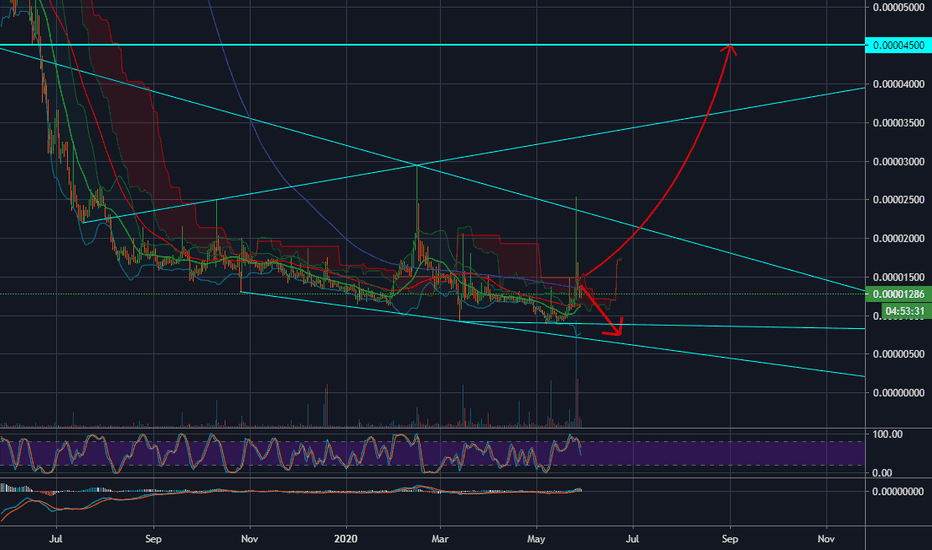This screenshot has width=932, height=550.
Task: Click the May label on time axis
Action: pyautogui.click(x=536, y=539)
